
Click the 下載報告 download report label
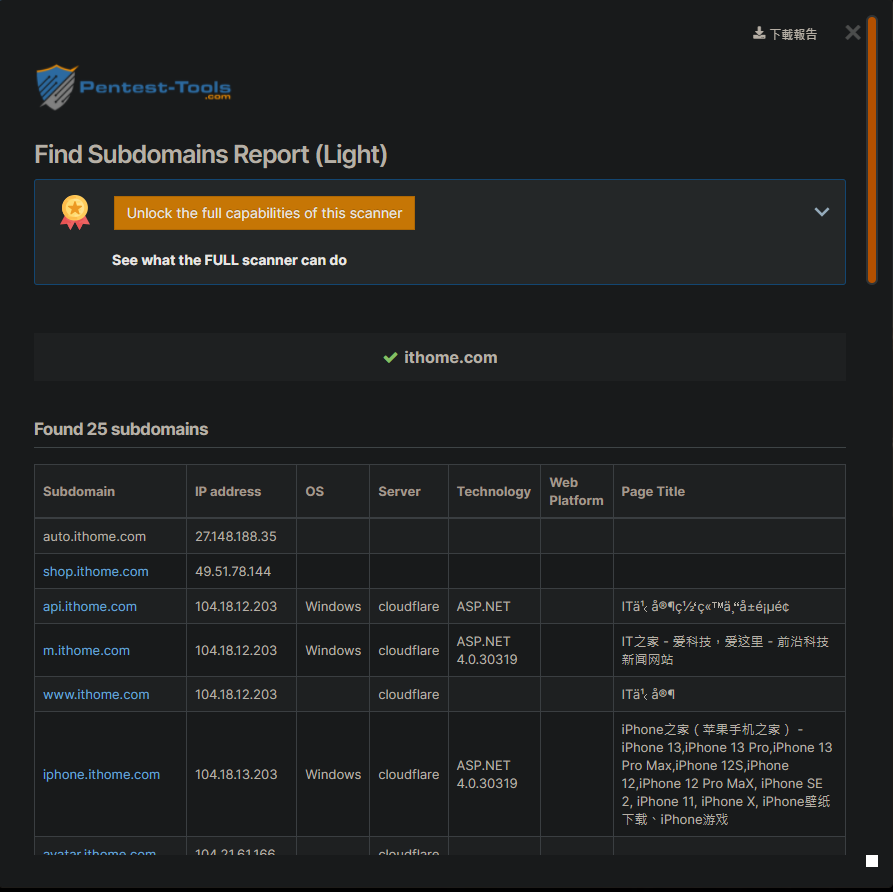coord(793,34)
